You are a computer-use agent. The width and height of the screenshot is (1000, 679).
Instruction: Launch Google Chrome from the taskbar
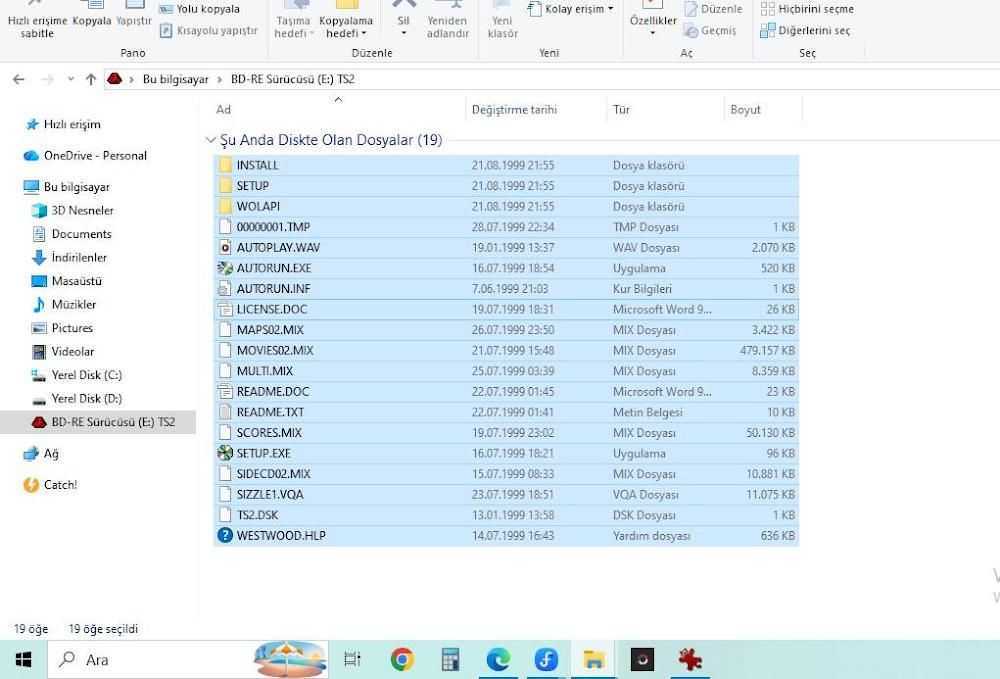coord(402,660)
